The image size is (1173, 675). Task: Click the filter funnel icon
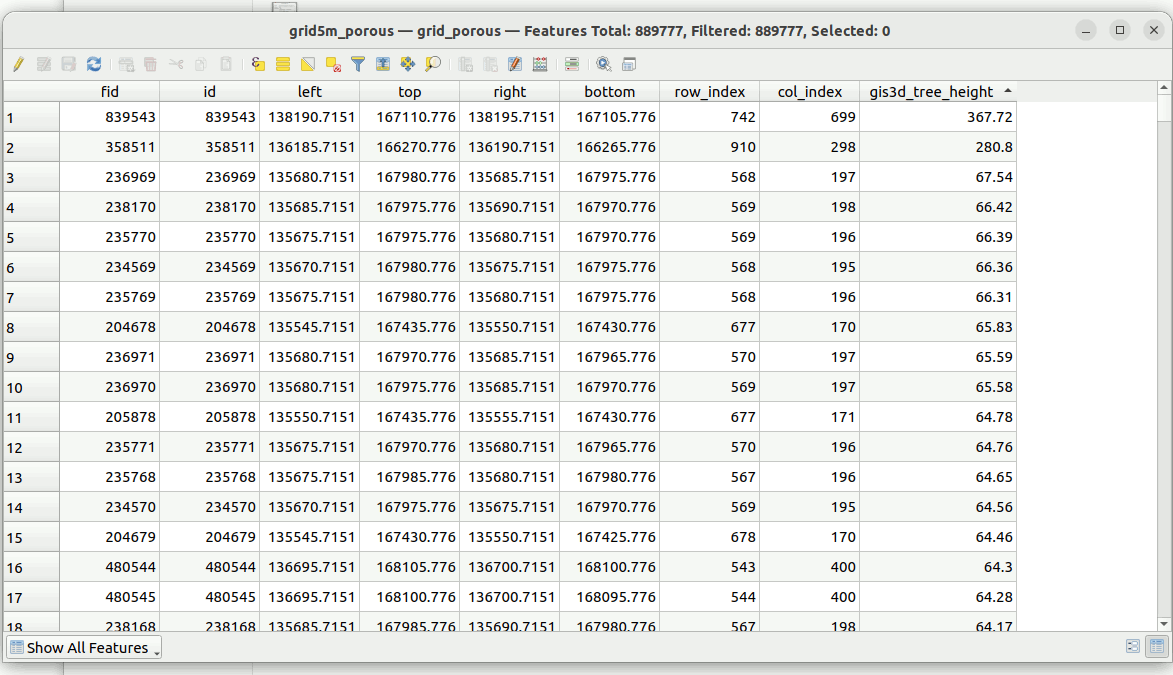point(358,64)
